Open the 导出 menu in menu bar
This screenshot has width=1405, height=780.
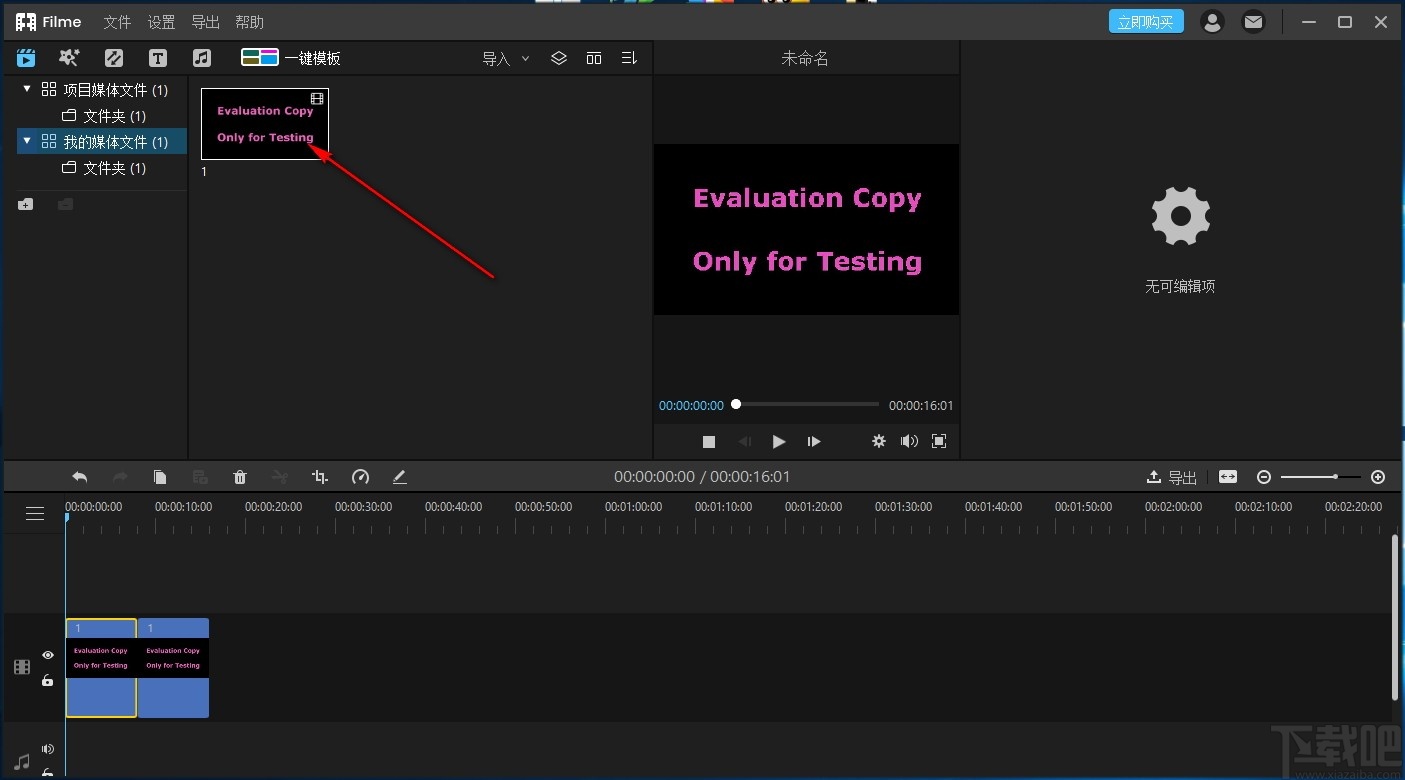pyautogui.click(x=205, y=22)
